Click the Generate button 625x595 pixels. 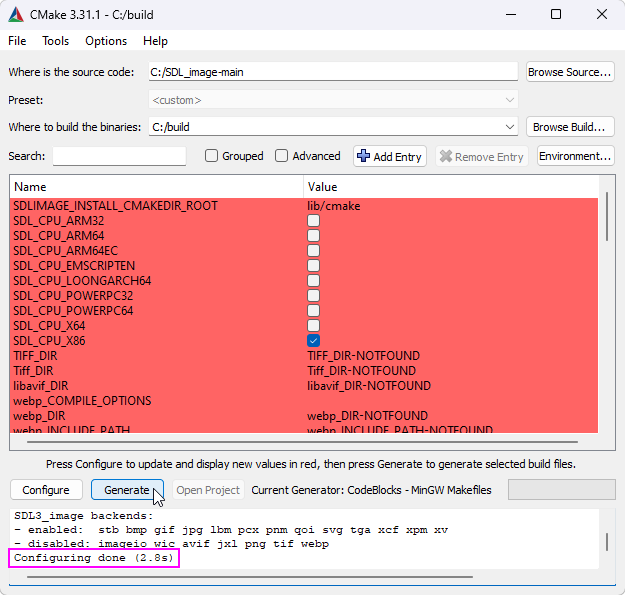(127, 490)
